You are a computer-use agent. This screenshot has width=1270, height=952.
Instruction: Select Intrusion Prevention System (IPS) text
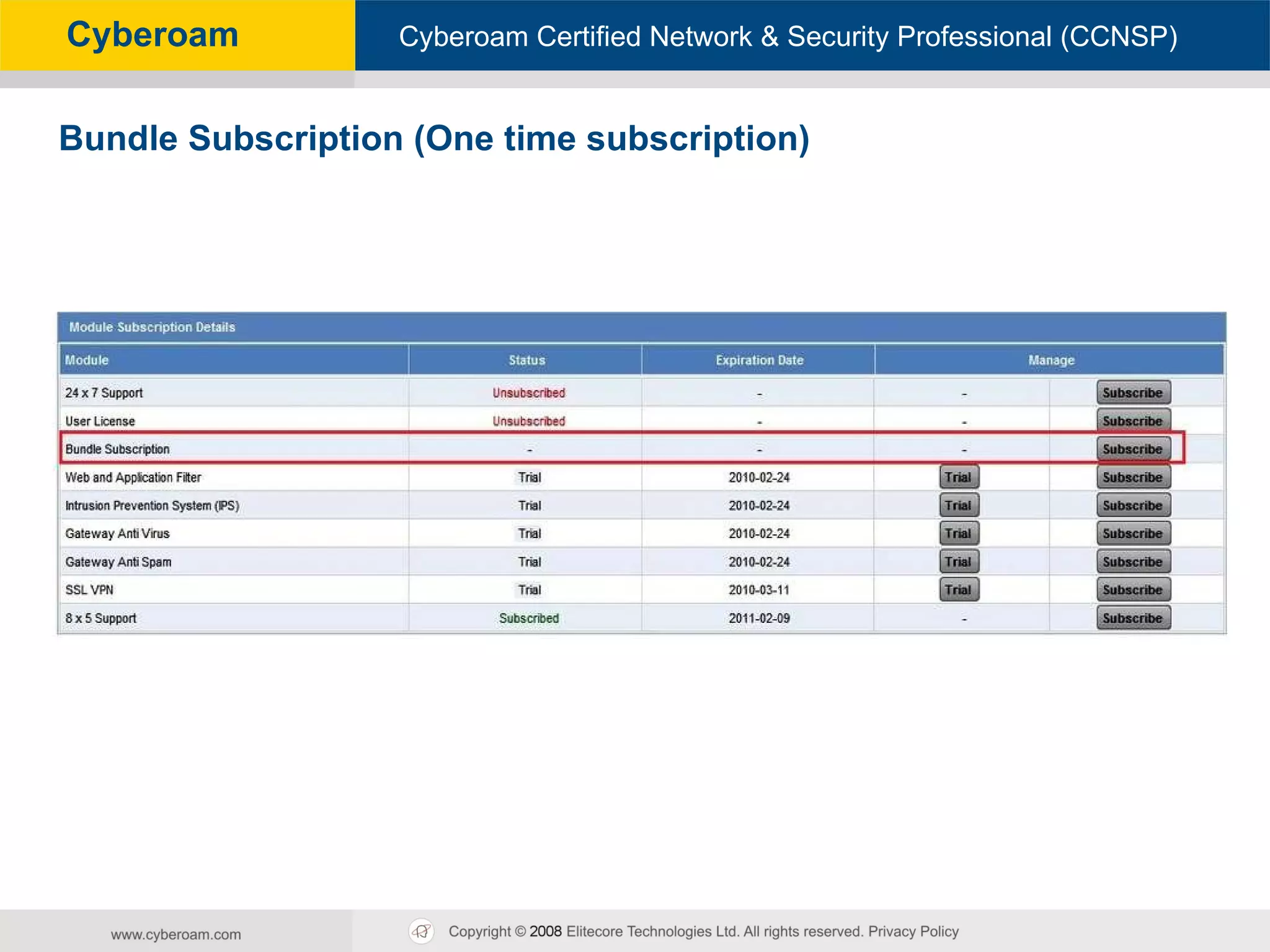coord(152,506)
